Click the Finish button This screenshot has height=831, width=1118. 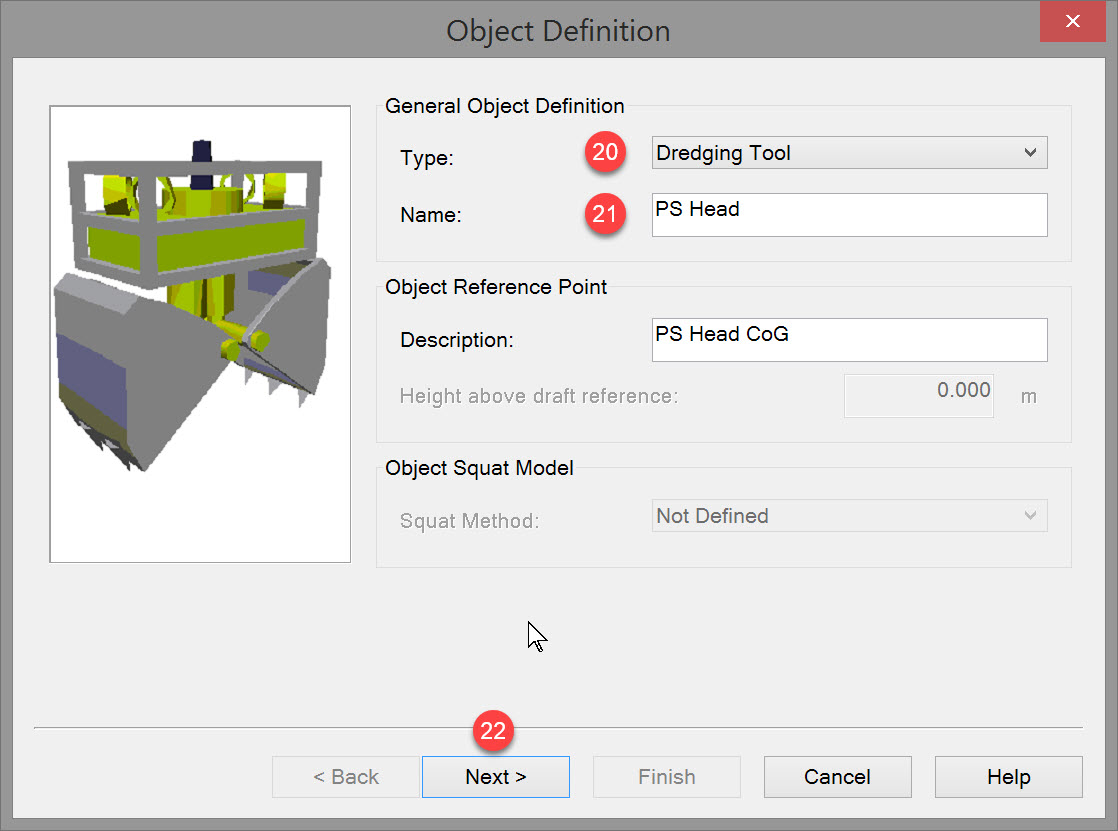666,777
